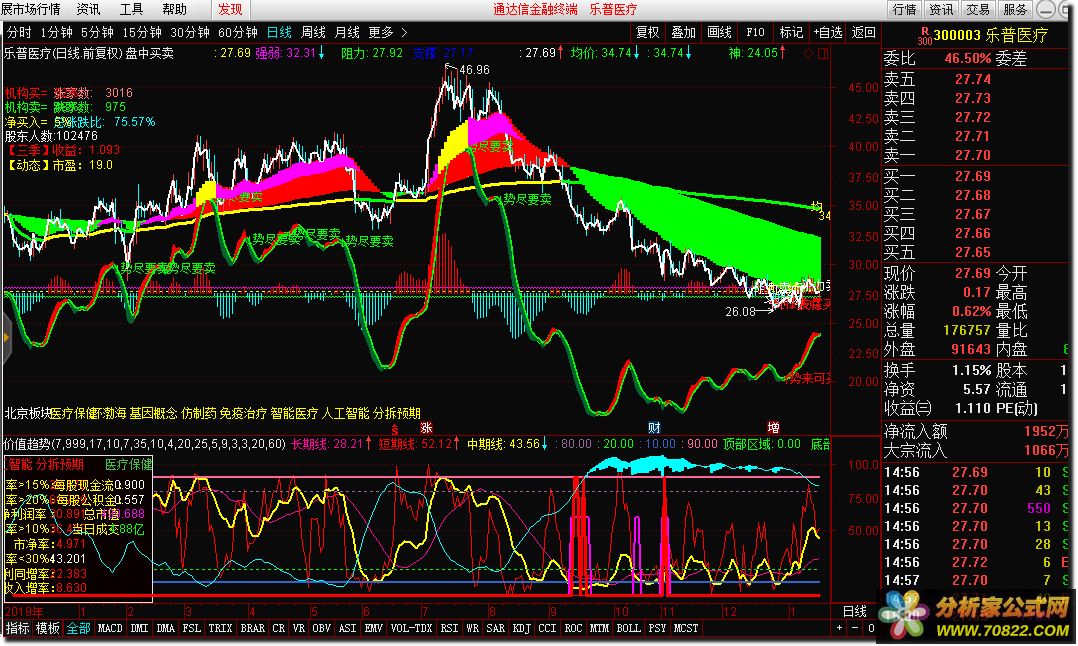Click the 标记 mark tool
Viewport: 1078px width, 646px height.
(791, 32)
